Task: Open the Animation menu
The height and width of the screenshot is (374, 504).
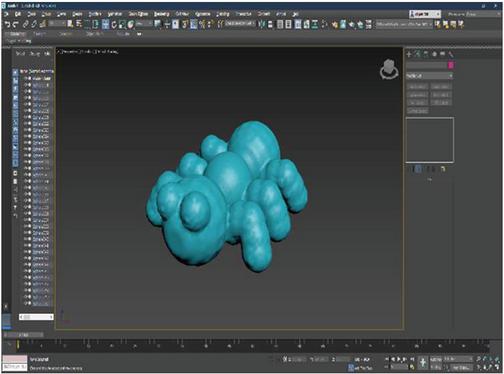Action: coord(115,14)
